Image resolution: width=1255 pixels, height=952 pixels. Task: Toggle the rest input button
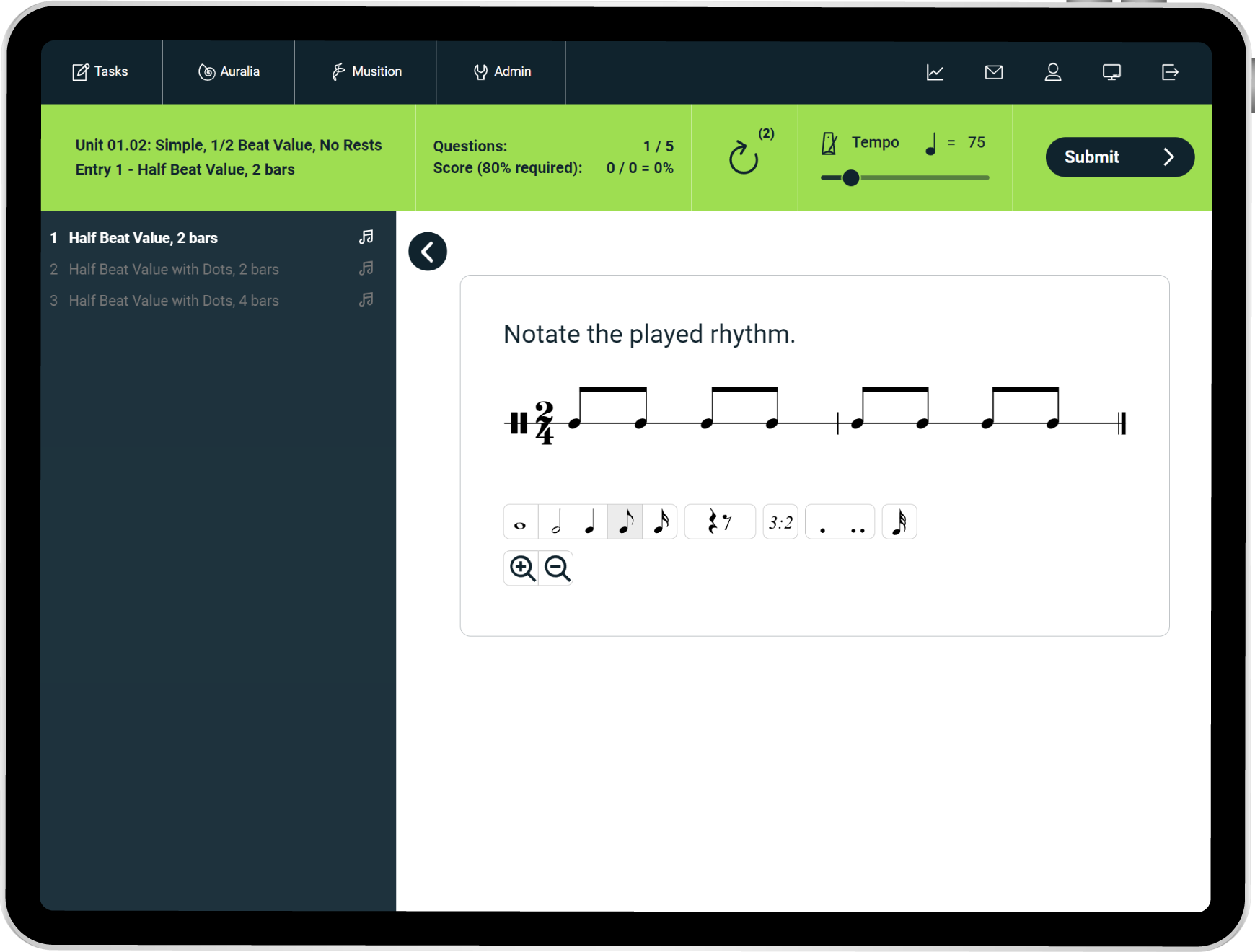[719, 522]
